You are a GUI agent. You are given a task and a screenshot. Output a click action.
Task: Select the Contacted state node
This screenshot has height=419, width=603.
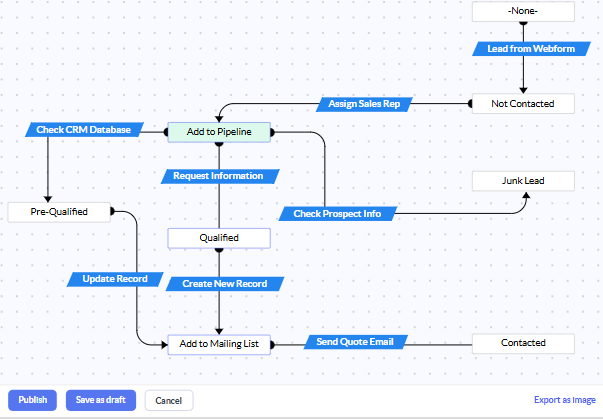pyautogui.click(x=523, y=343)
